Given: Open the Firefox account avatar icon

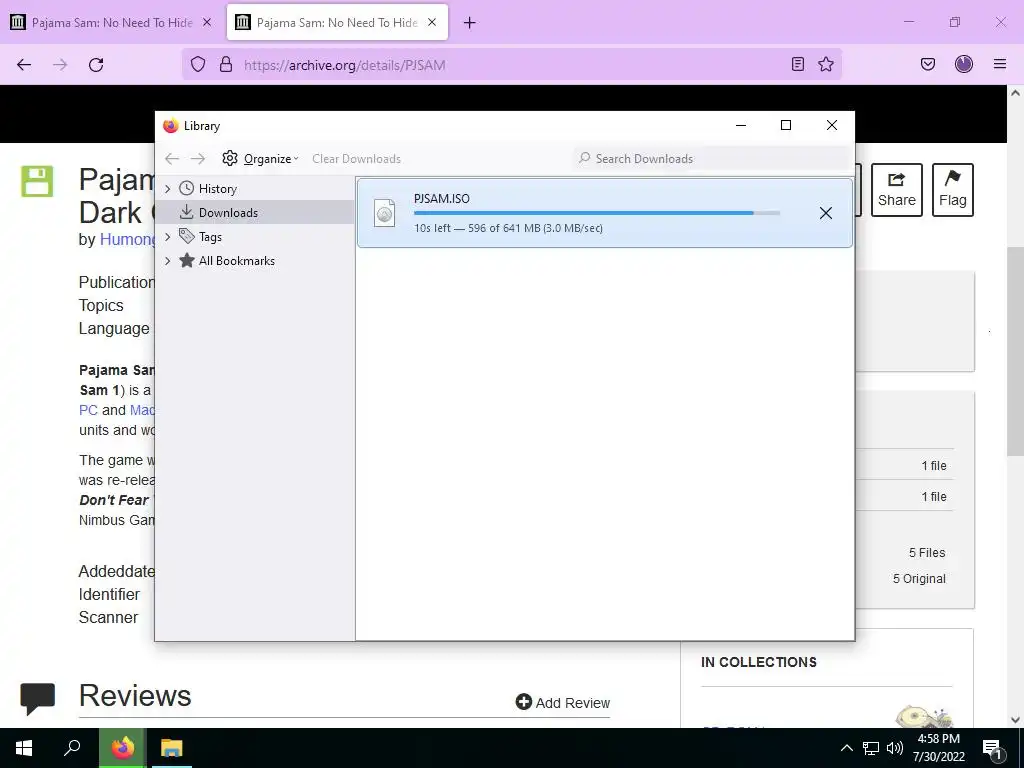Looking at the screenshot, I should click(964, 64).
